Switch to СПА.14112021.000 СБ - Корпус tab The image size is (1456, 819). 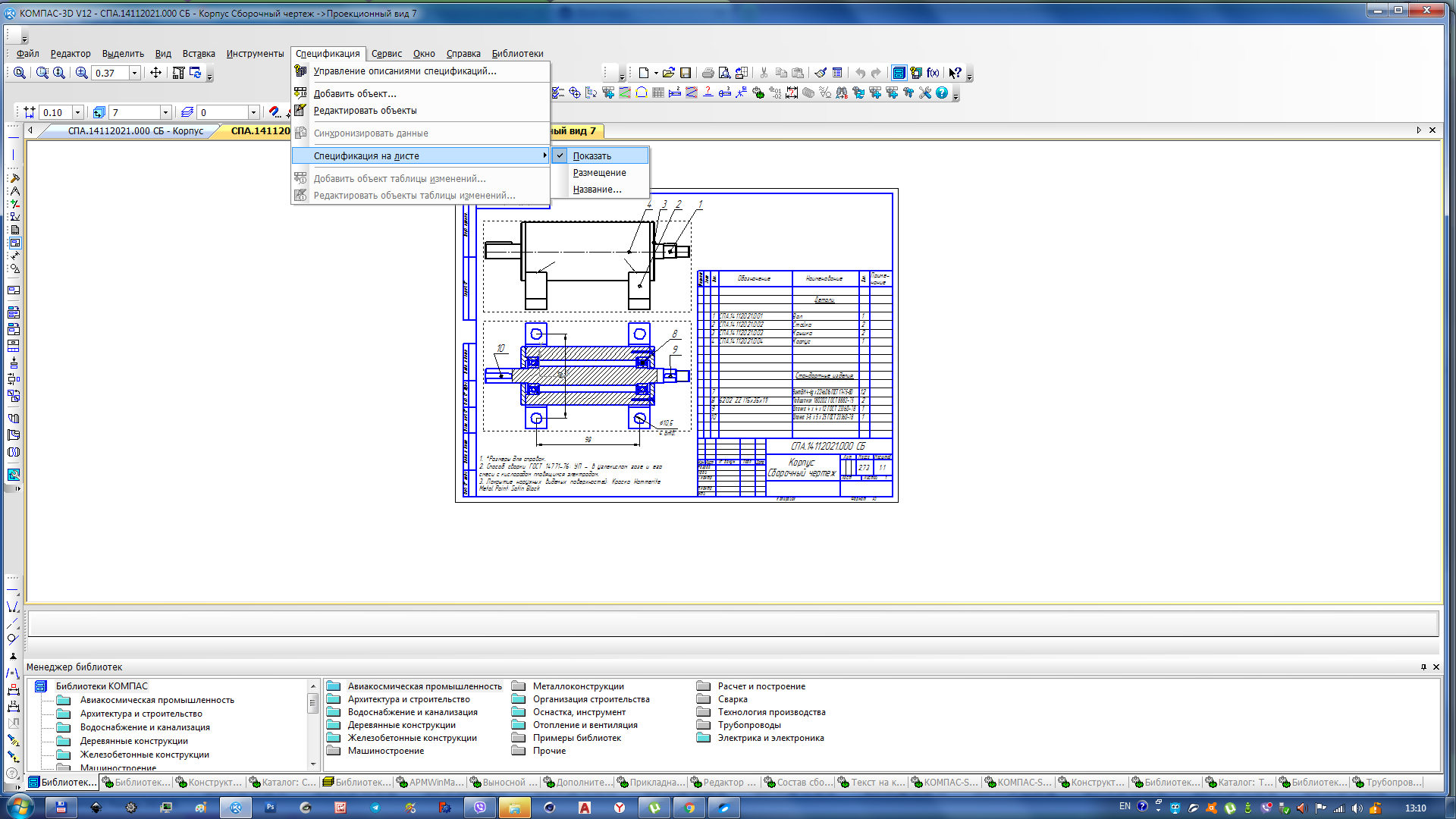click(x=135, y=130)
